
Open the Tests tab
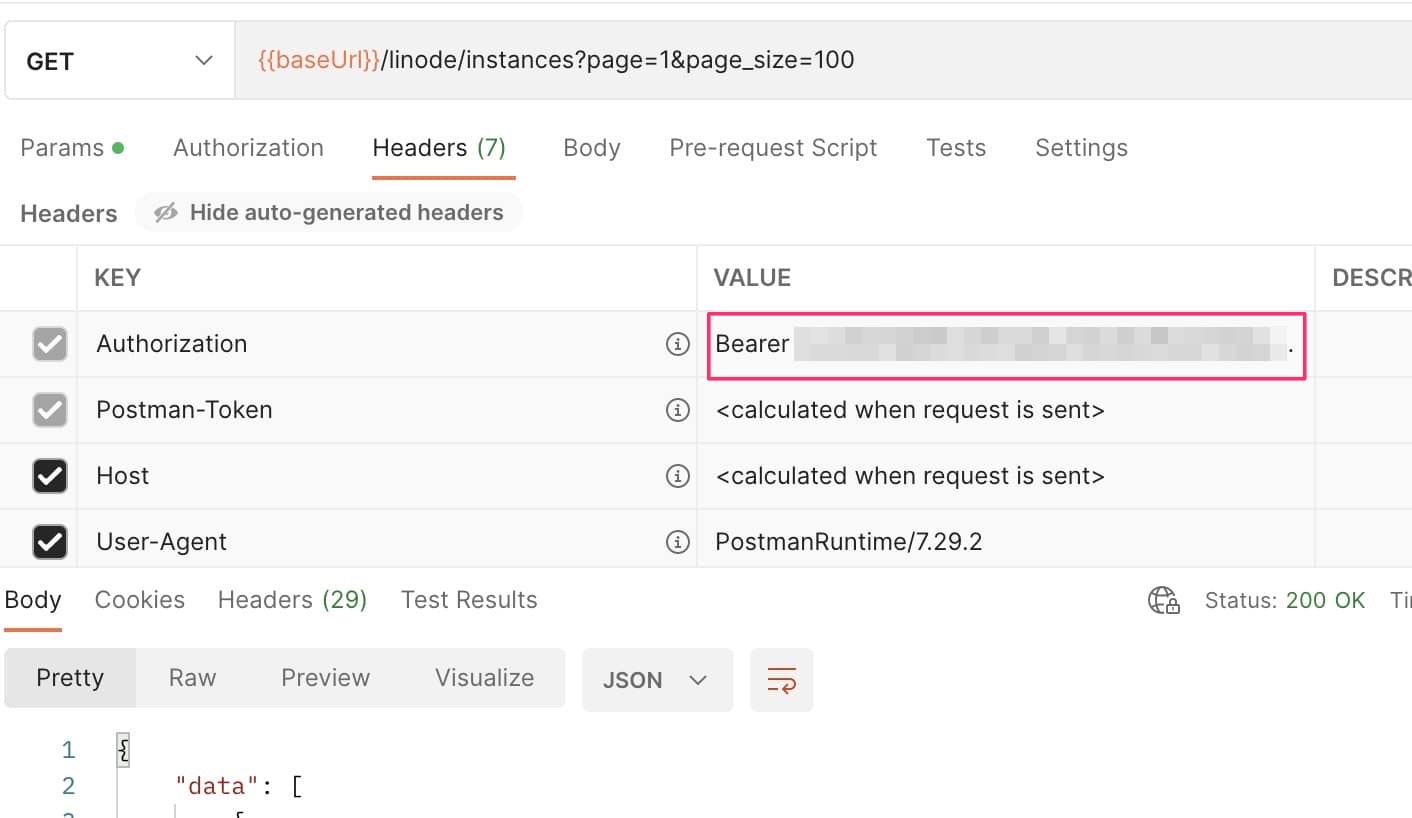coord(955,147)
